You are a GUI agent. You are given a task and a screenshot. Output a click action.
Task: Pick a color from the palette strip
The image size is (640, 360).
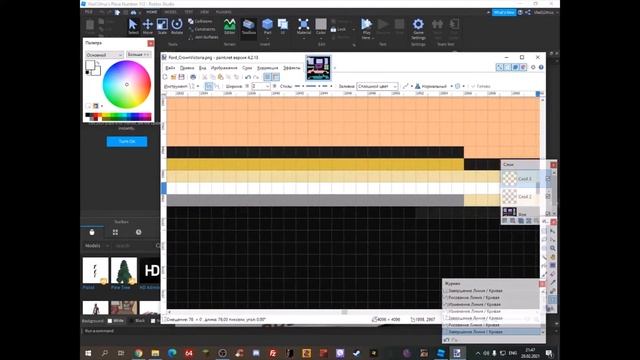point(118,117)
